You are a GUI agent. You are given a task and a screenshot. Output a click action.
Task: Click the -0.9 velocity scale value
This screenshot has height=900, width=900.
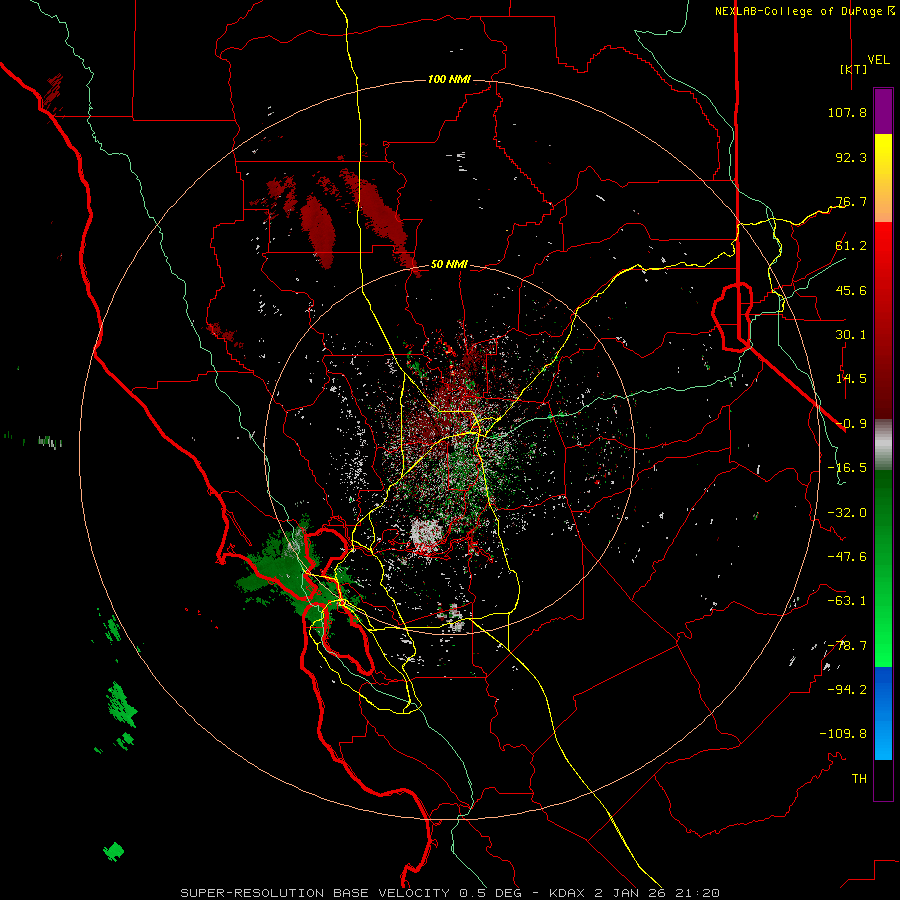point(851,424)
